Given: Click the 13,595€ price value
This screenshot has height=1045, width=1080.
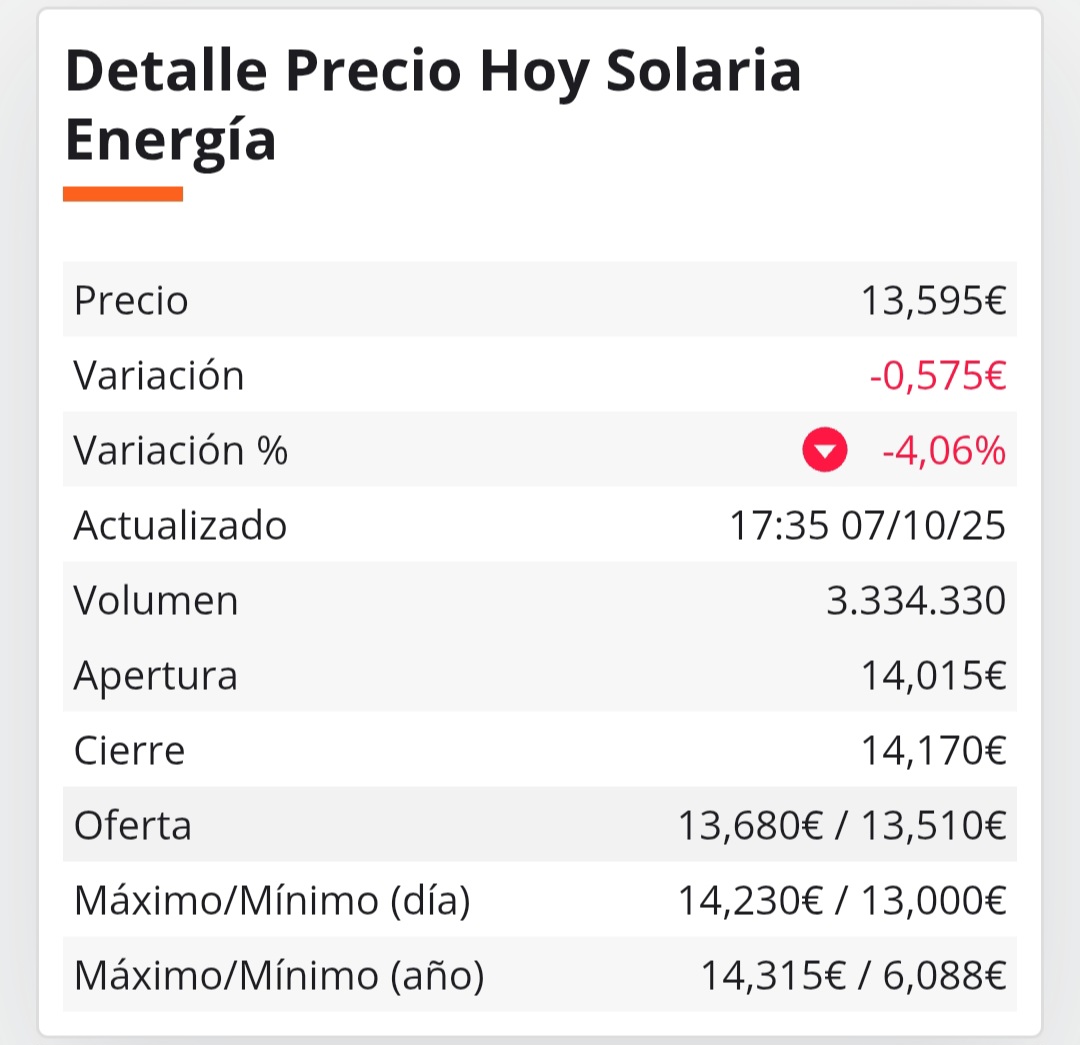Looking at the screenshot, I should pos(933,301).
